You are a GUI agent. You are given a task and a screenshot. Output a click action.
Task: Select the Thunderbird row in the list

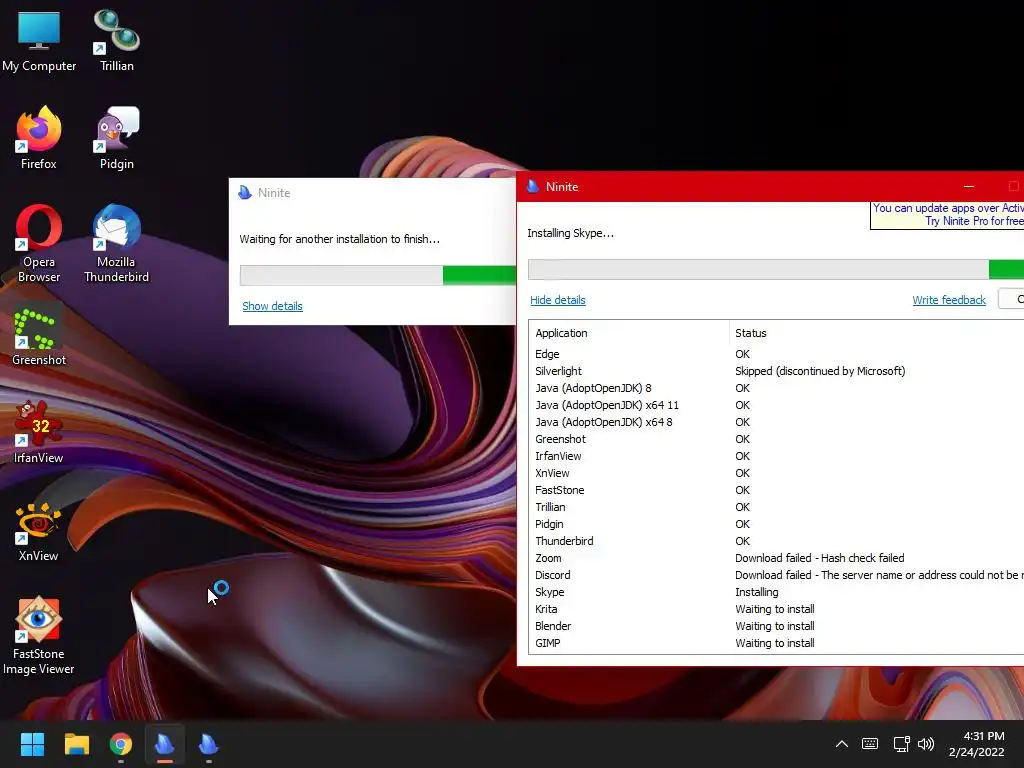[777, 541]
